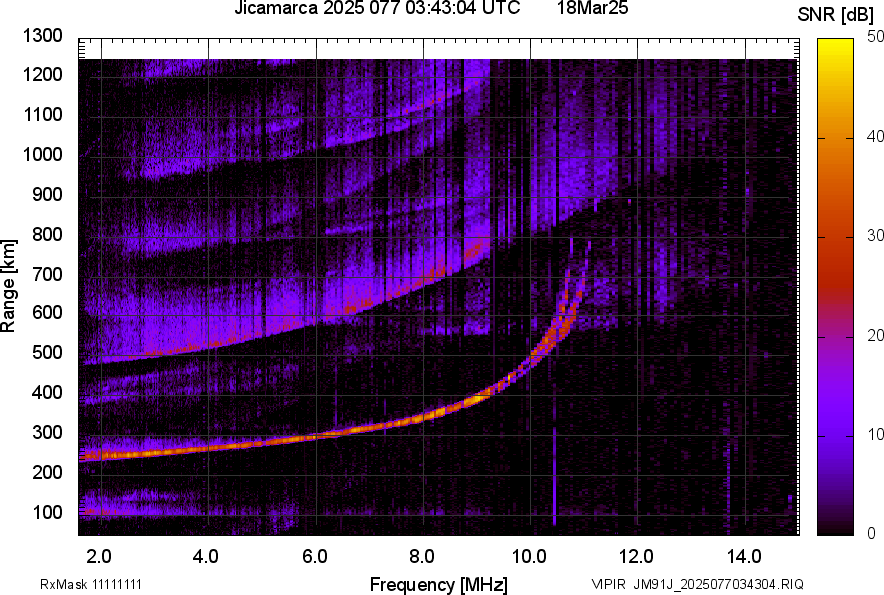Screen dimensions: 884x595
Task: Click the range tick label '1100'
Action: (x=42, y=114)
